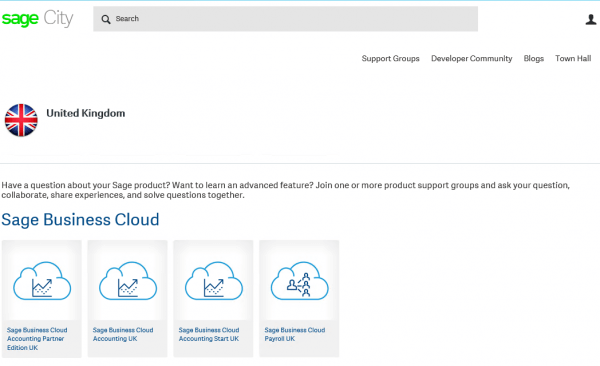Open the Town Hall menu item
Screen dimensions: 600x366
coord(573,59)
